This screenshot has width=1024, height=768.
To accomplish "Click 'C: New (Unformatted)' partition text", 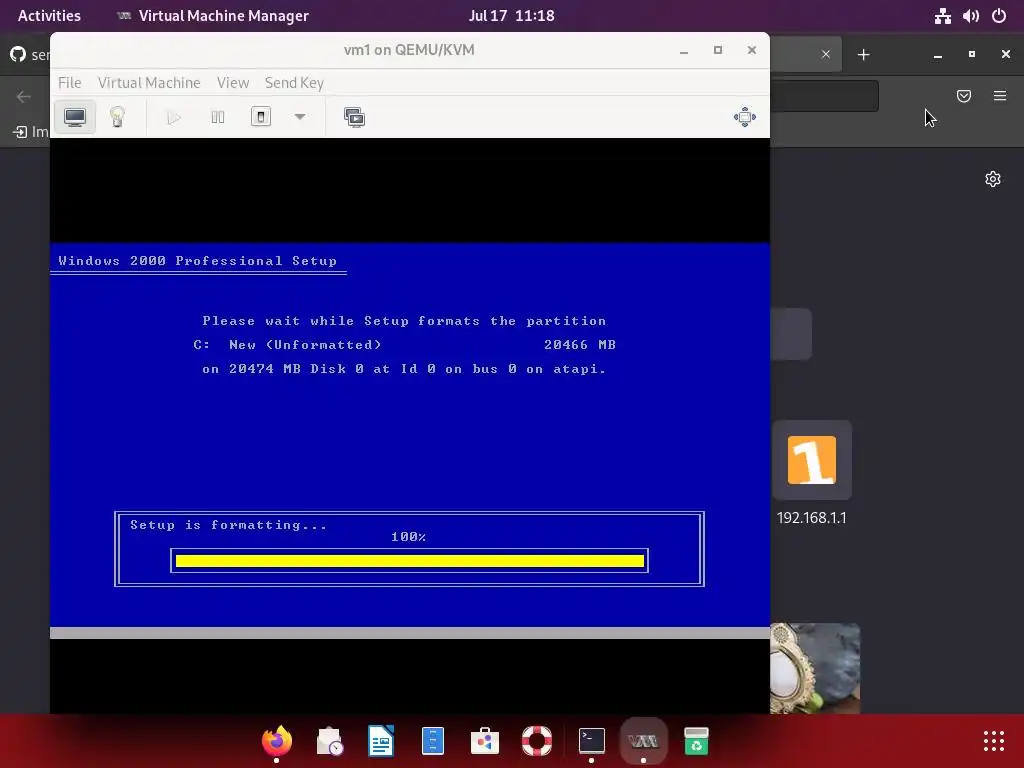I will pyautogui.click(x=287, y=344).
